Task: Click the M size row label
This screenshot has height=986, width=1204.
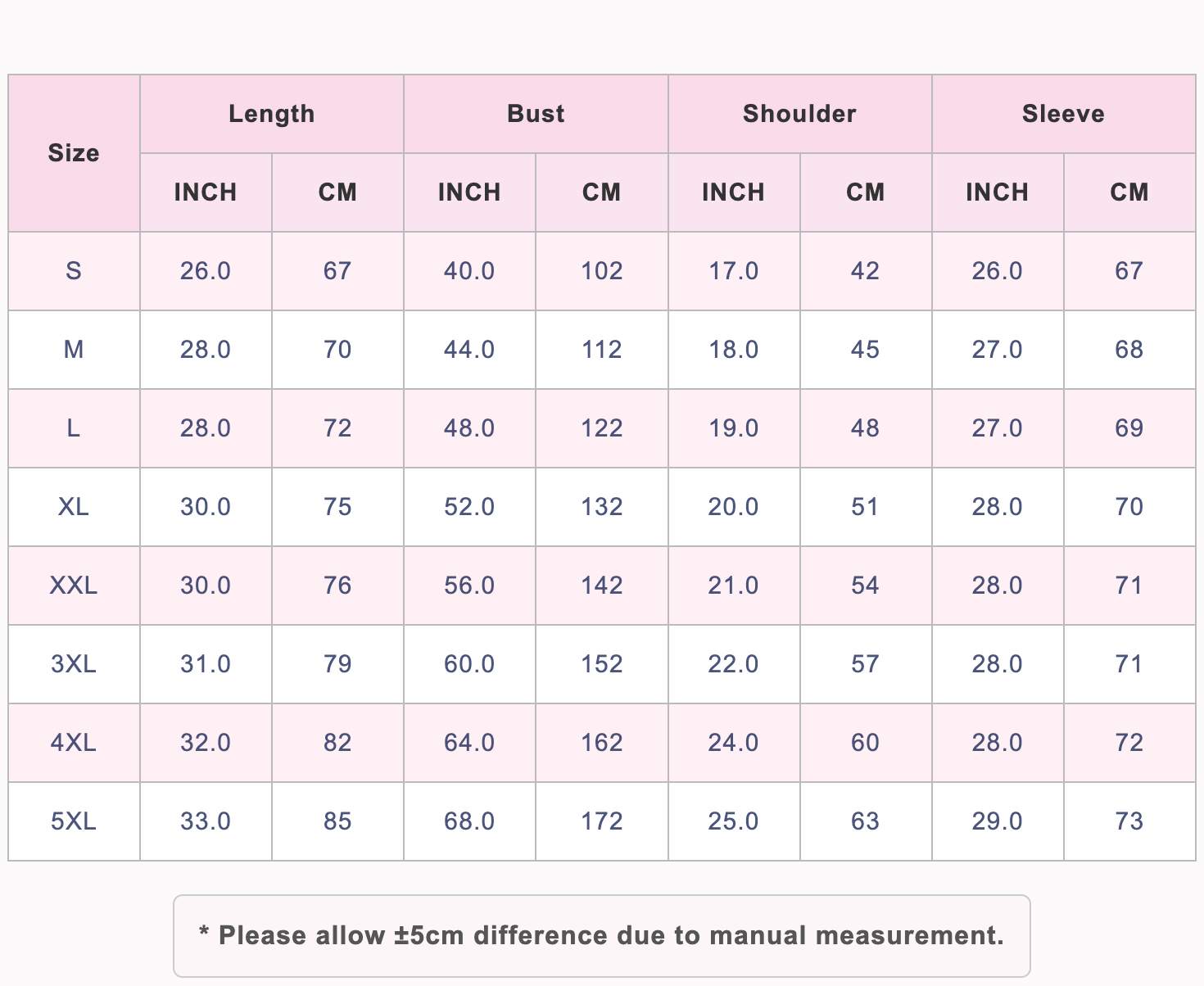Action: pos(74,350)
